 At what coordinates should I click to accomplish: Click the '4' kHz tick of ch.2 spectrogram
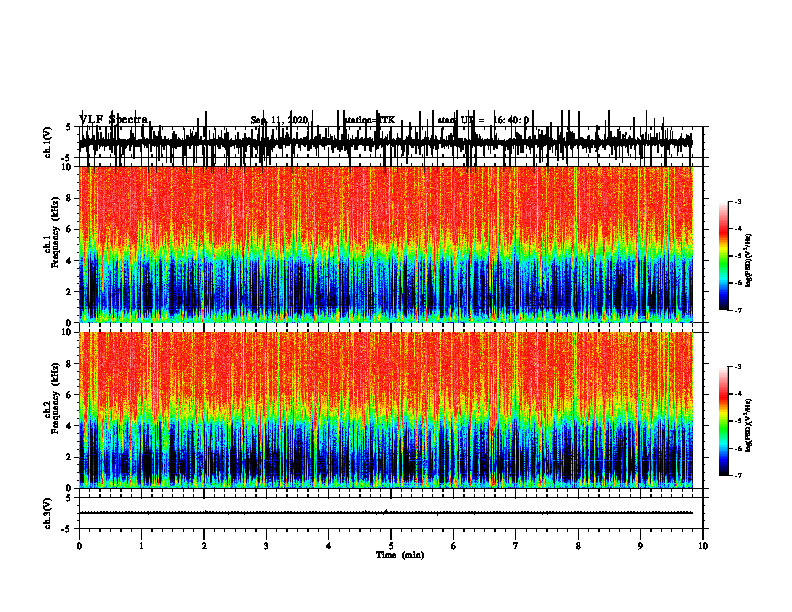click(x=70, y=426)
